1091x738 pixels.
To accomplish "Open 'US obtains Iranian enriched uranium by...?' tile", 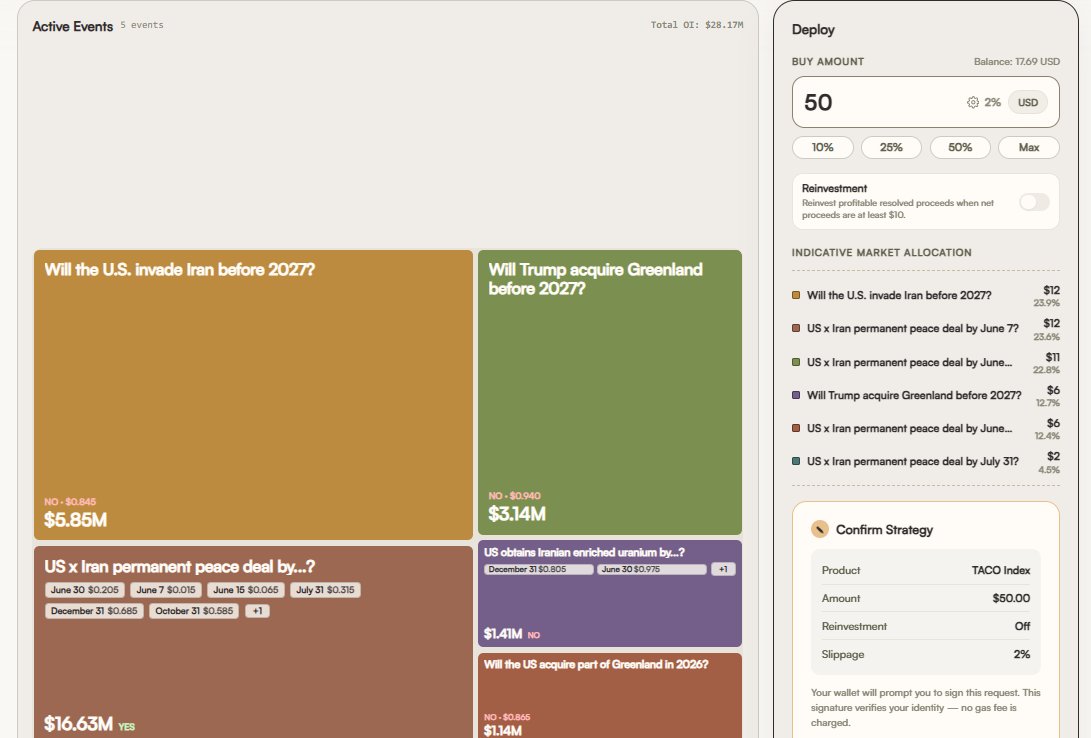I will pyautogui.click(x=610, y=593).
